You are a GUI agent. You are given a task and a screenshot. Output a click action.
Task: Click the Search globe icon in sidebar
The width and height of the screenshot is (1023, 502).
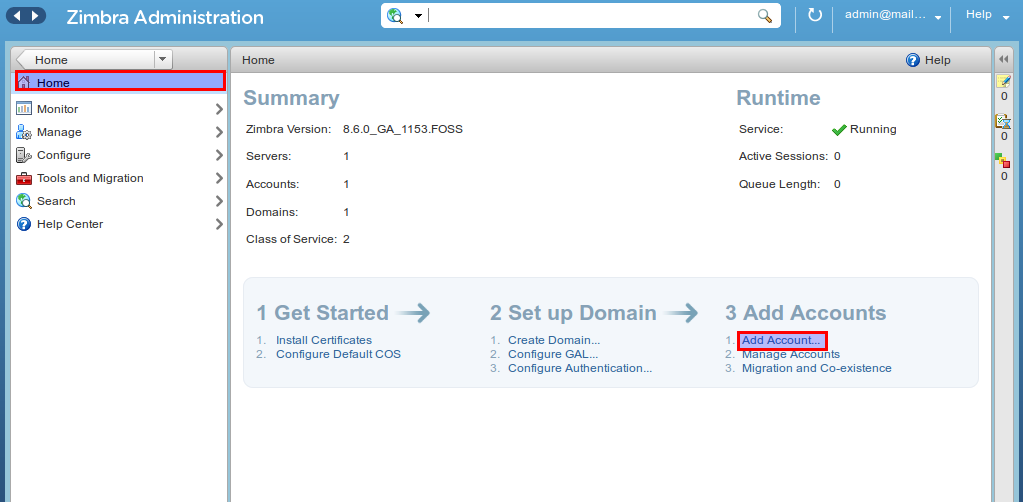(24, 201)
